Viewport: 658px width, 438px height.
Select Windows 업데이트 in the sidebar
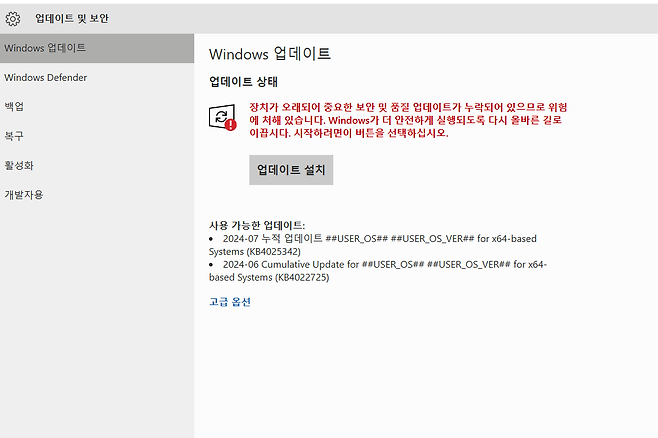click(x=97, y=48)
